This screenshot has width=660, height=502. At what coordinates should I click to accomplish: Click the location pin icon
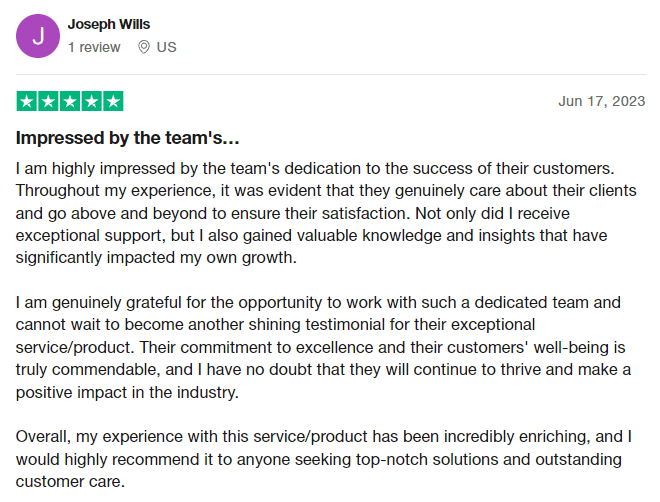coord(144,47)
